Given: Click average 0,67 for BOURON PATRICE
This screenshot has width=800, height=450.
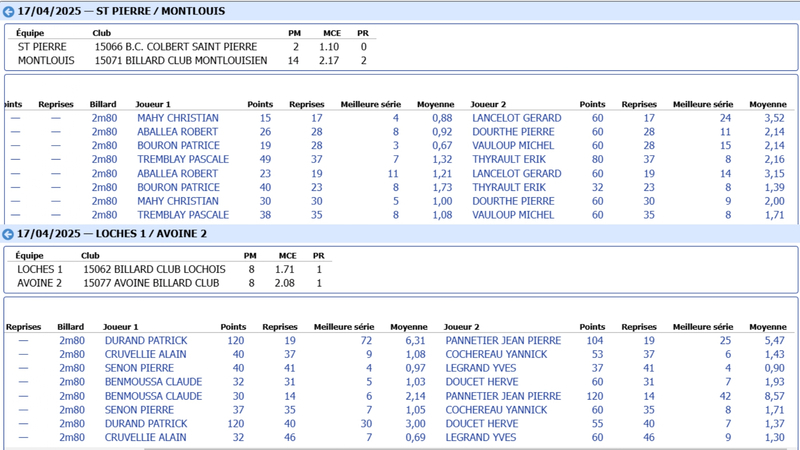Looking at the screenshot, I should point(442,145).
